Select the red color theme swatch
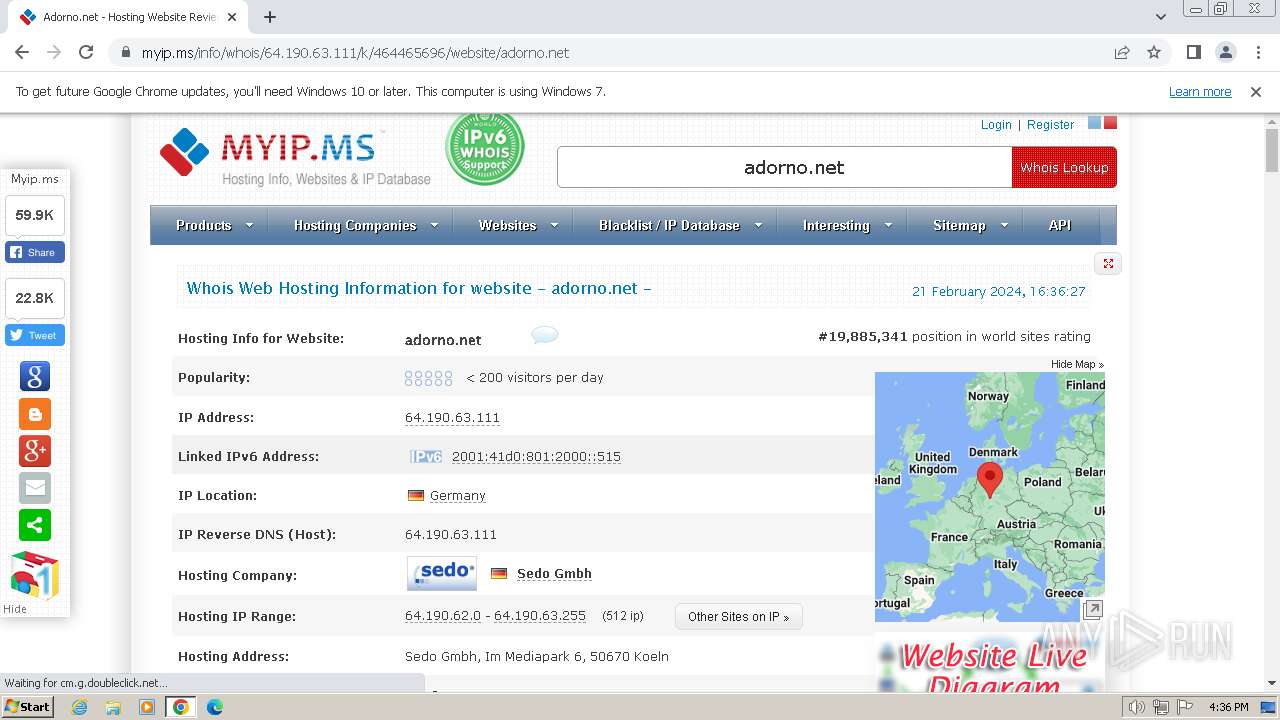 point(1110,123)
